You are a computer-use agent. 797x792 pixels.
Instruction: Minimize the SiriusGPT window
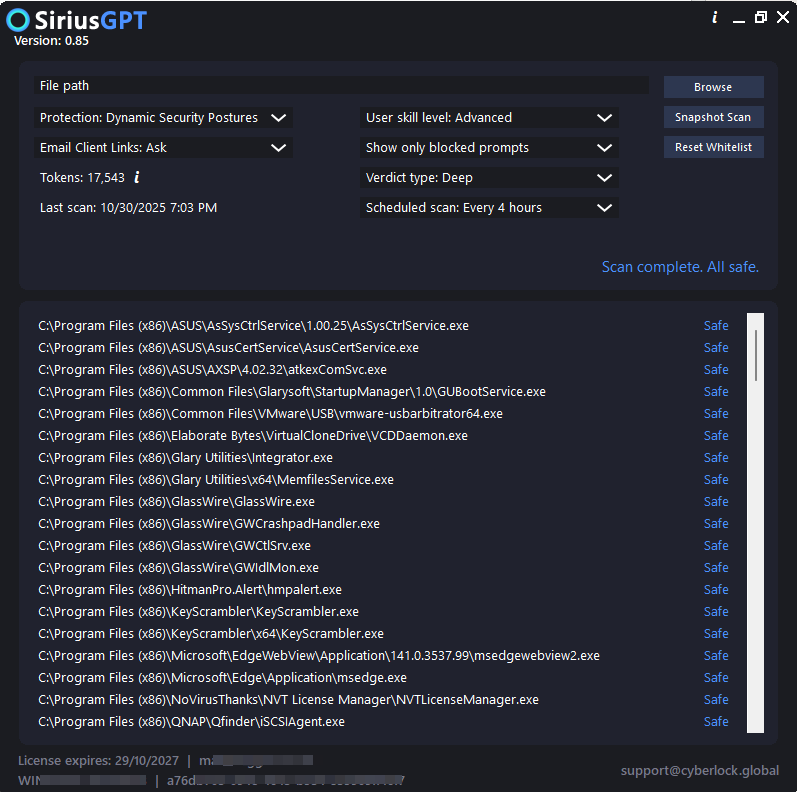pos(739,20)
